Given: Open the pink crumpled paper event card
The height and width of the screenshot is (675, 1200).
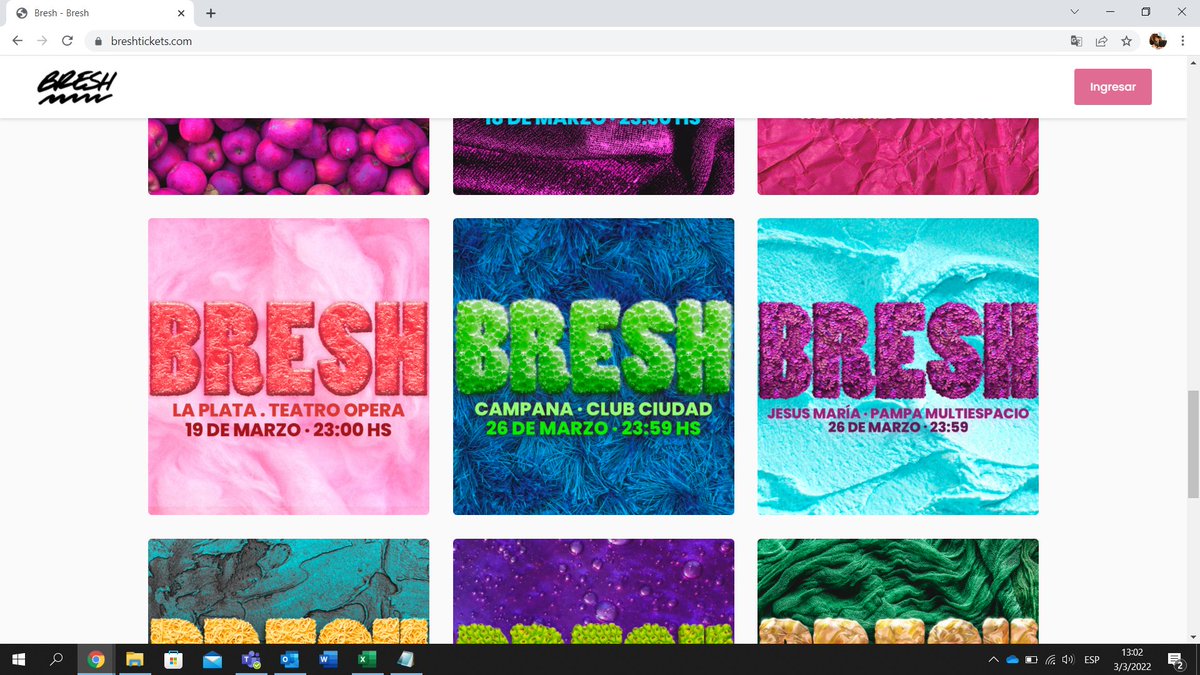Looking at the screenshot, I should (x=898, y=157).
